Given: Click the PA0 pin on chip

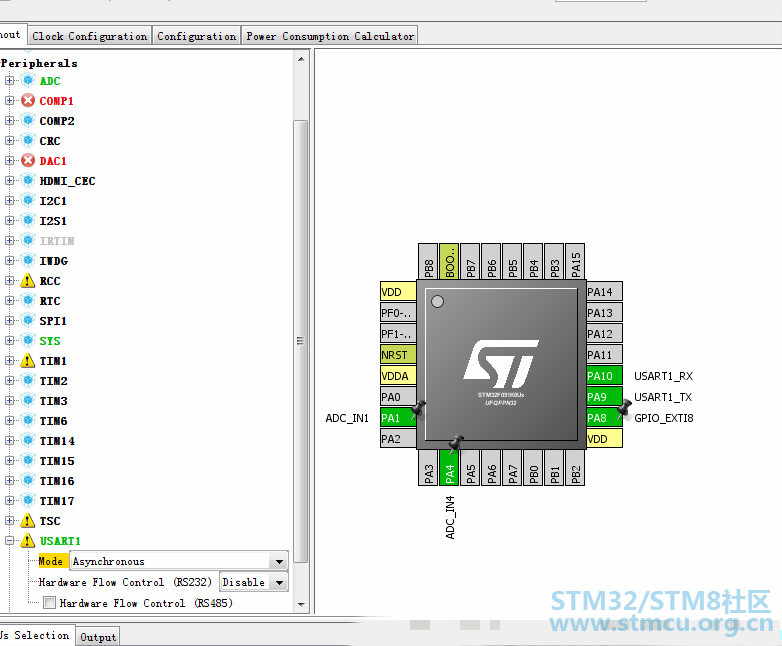Looking at the screenshot, I should tap(397, 397).
